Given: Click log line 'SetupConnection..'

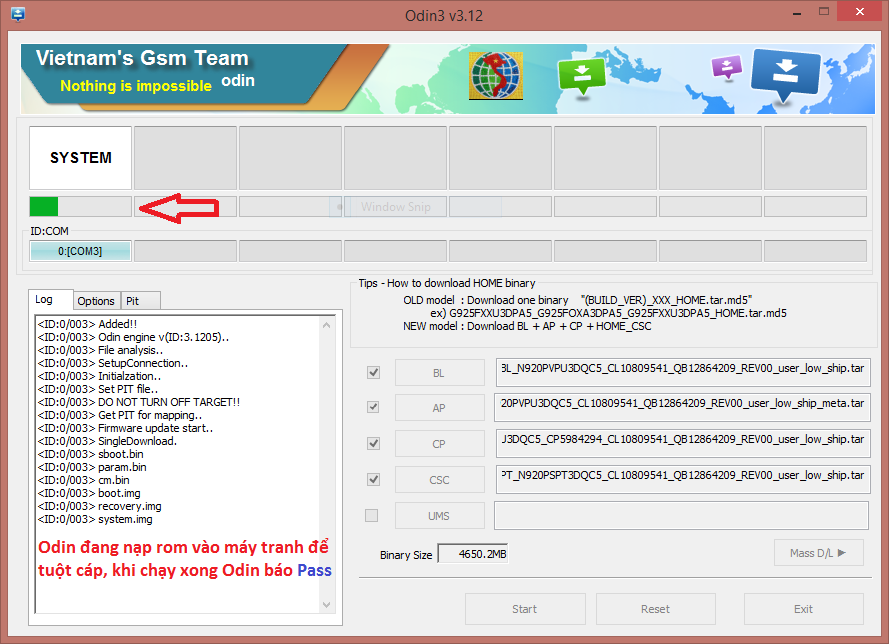Looking at the screenshot, I should coord(113,363).
